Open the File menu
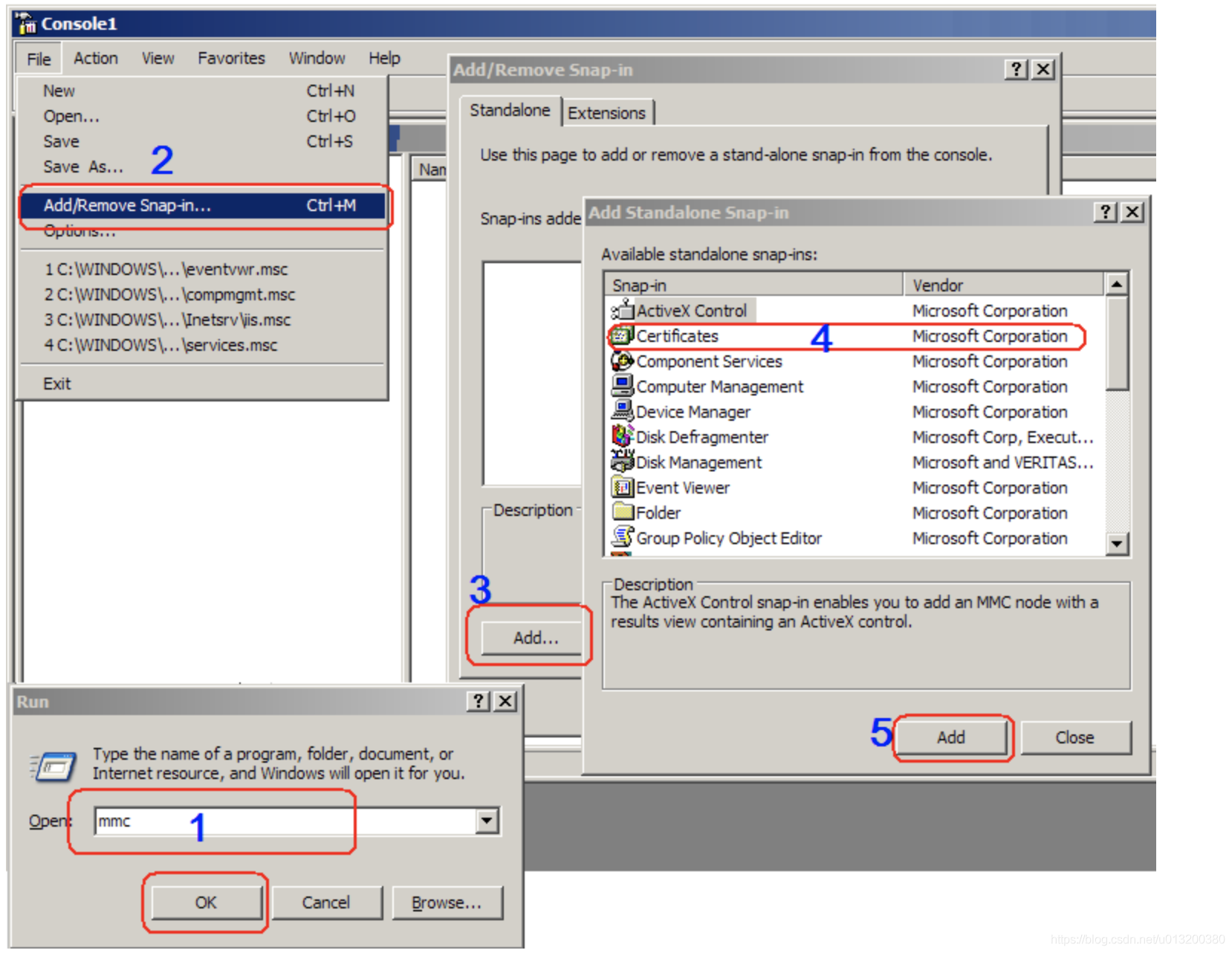 pyautogui.click(x=39, y=59)
